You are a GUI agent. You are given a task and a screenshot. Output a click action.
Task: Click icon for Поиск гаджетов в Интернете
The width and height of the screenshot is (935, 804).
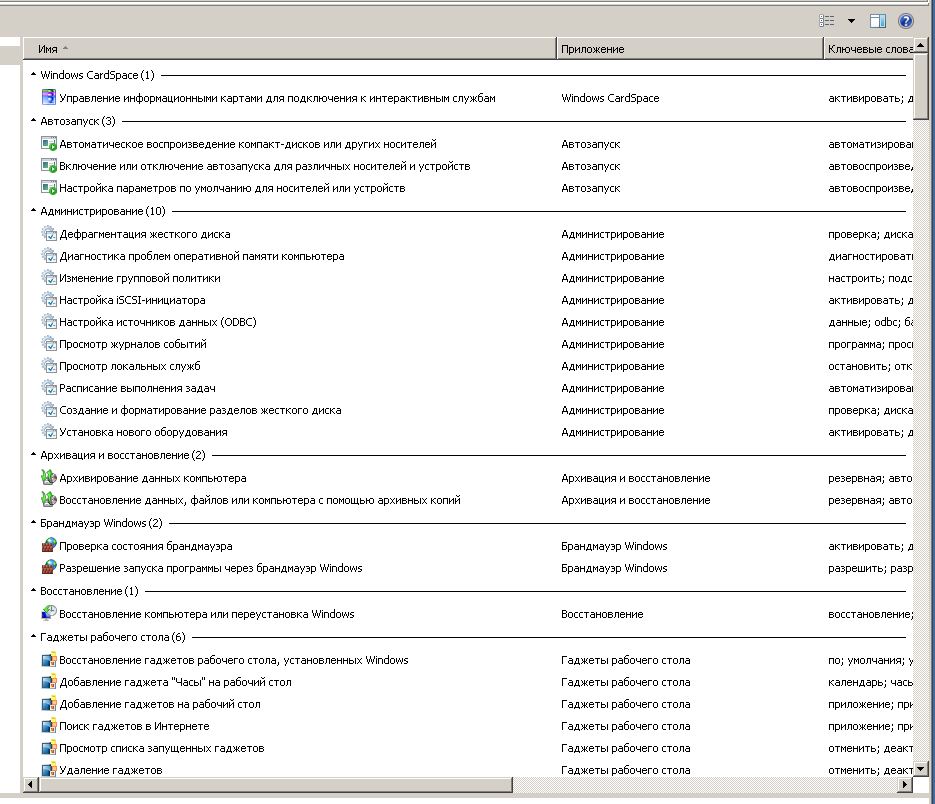49,726
